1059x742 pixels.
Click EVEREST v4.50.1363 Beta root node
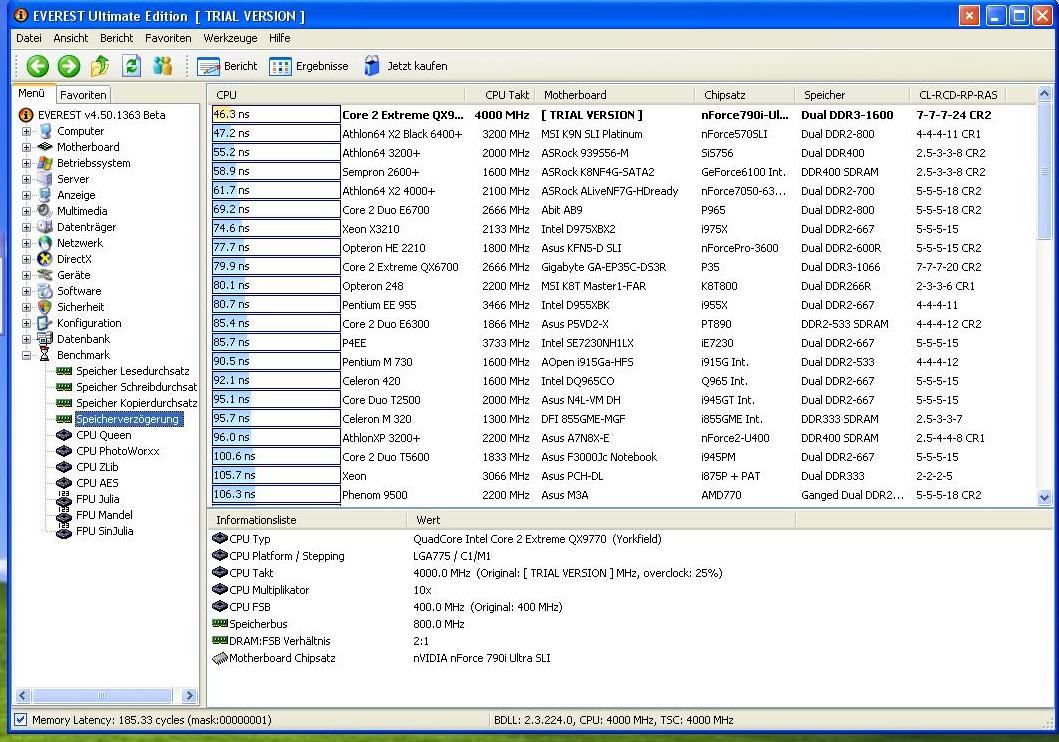click(101, 115)
